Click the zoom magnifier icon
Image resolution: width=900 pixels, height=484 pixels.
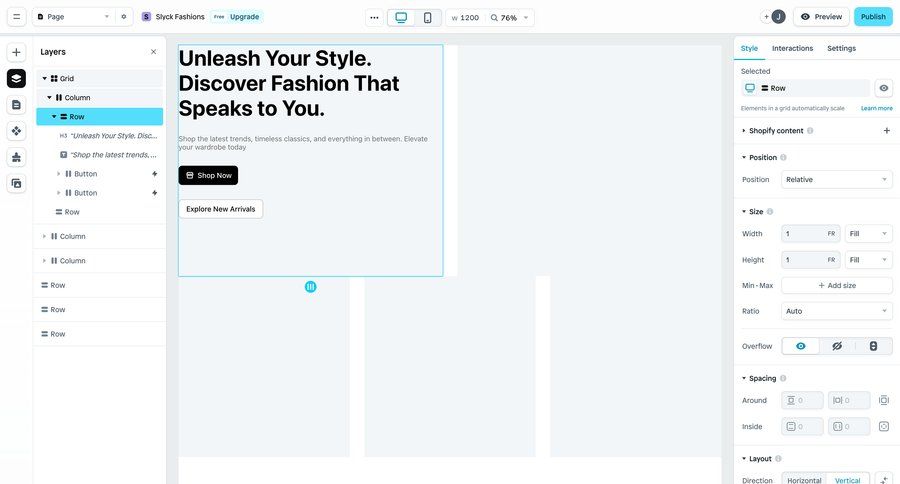(494, 18)
